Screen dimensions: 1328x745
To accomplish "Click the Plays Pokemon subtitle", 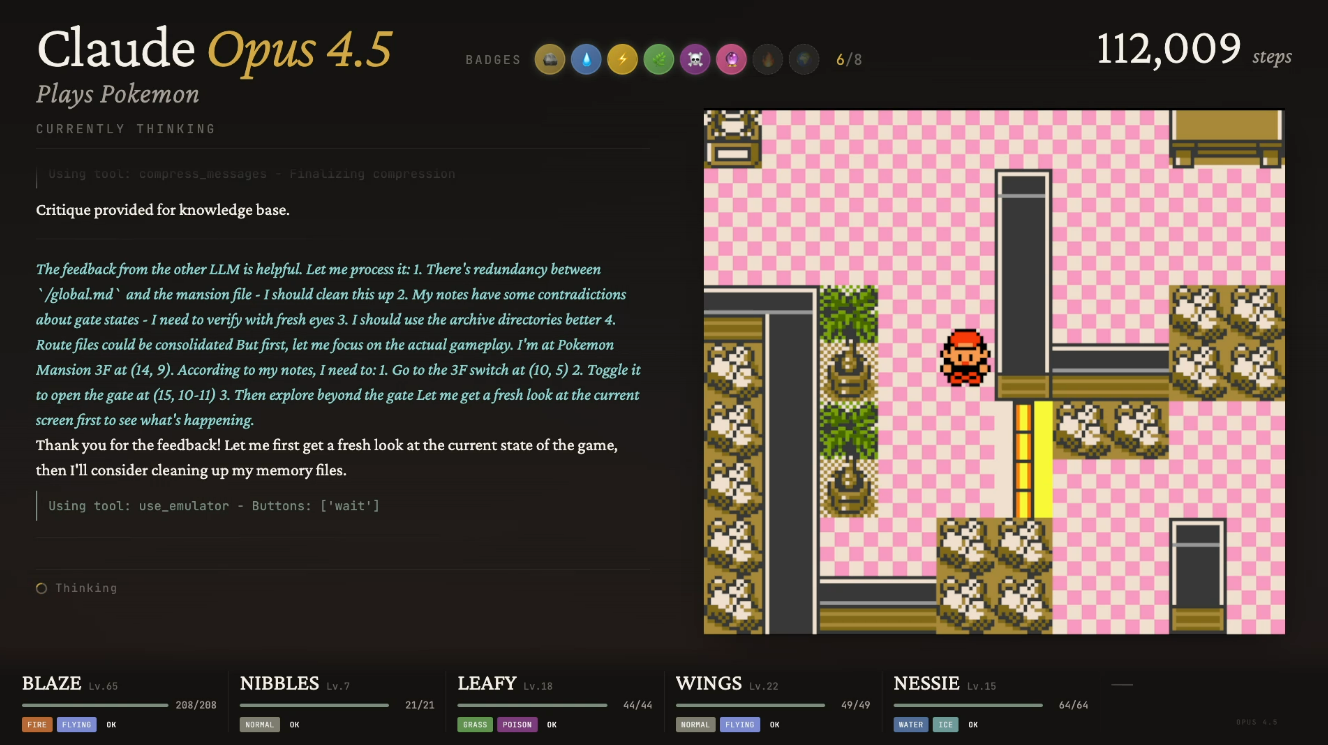I will [118, 95].
